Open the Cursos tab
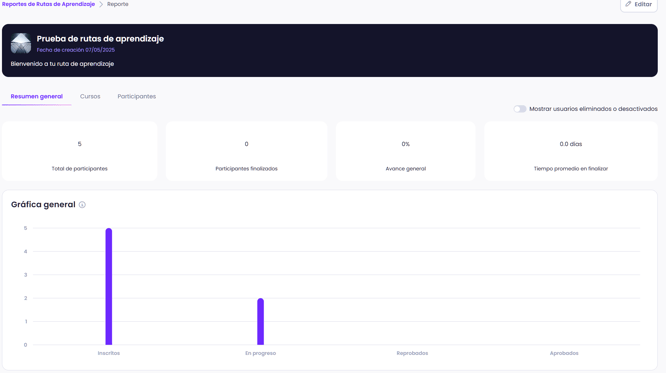This screenshot has height=373, width=666. [90, 96]
